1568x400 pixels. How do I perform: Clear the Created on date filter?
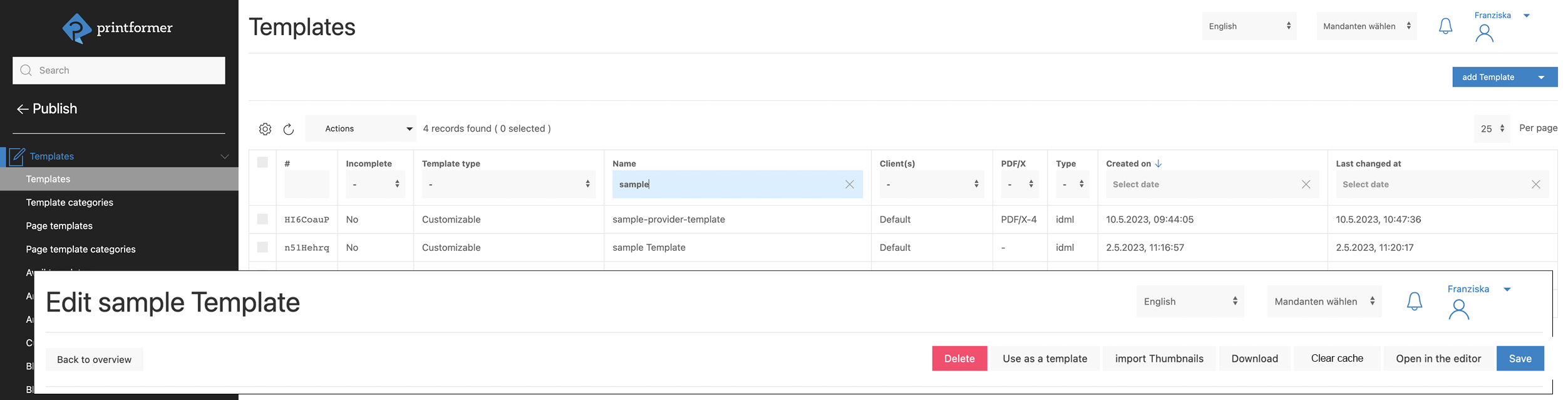[x=1306, y=184]
